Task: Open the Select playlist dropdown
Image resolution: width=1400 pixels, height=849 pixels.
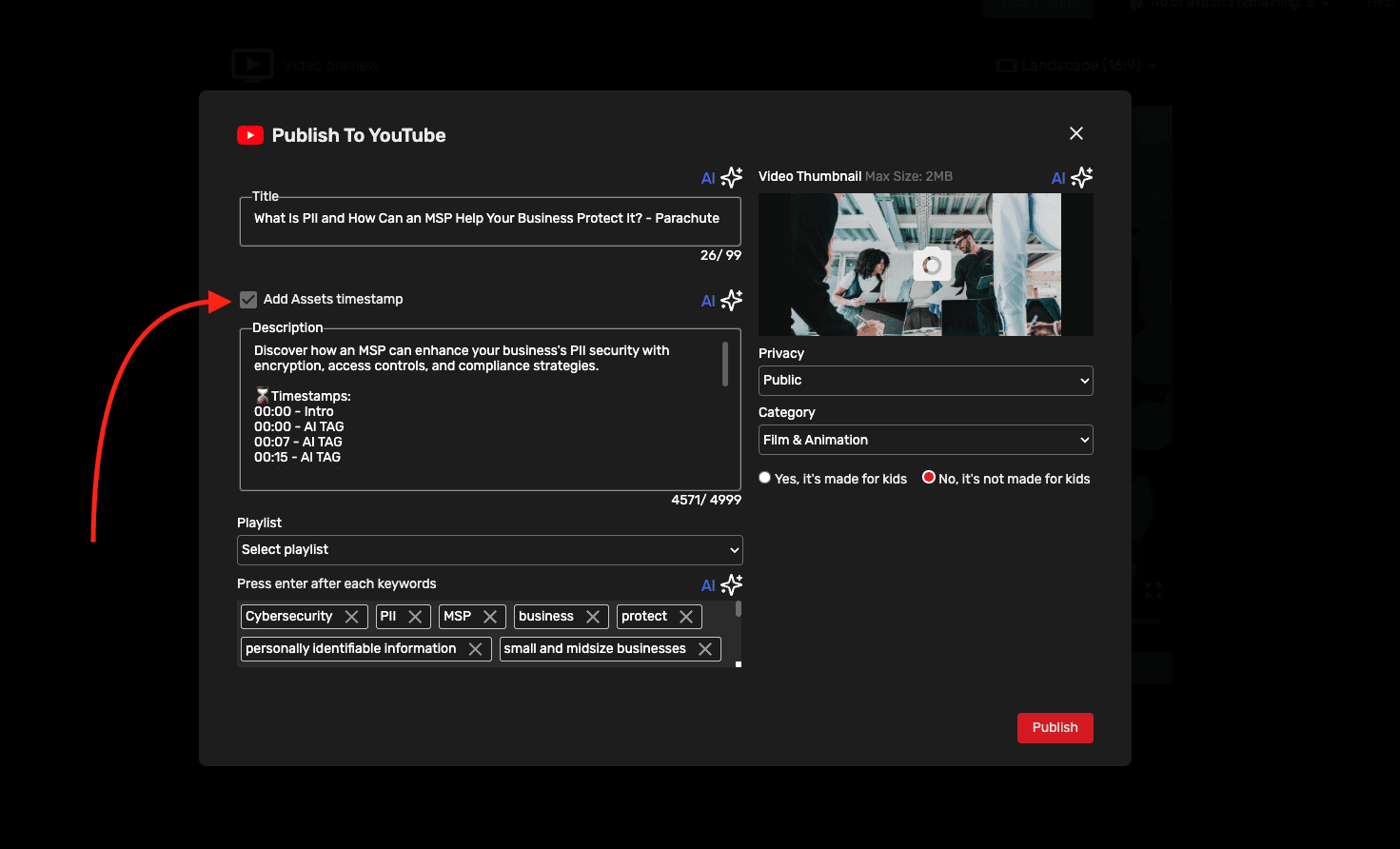Action: pyautogui.click(x=489, y=550)
